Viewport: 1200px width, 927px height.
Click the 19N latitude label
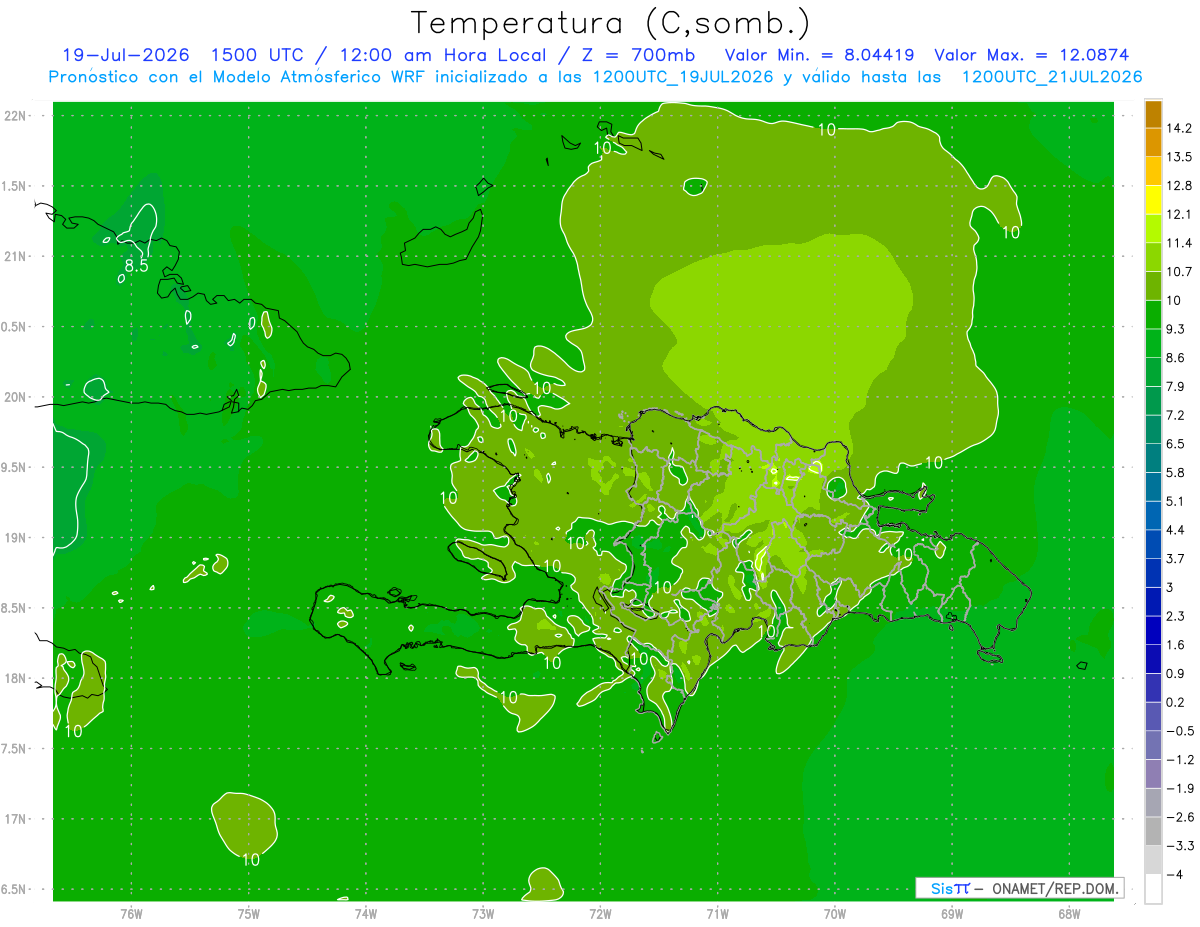tap(16, 538)
